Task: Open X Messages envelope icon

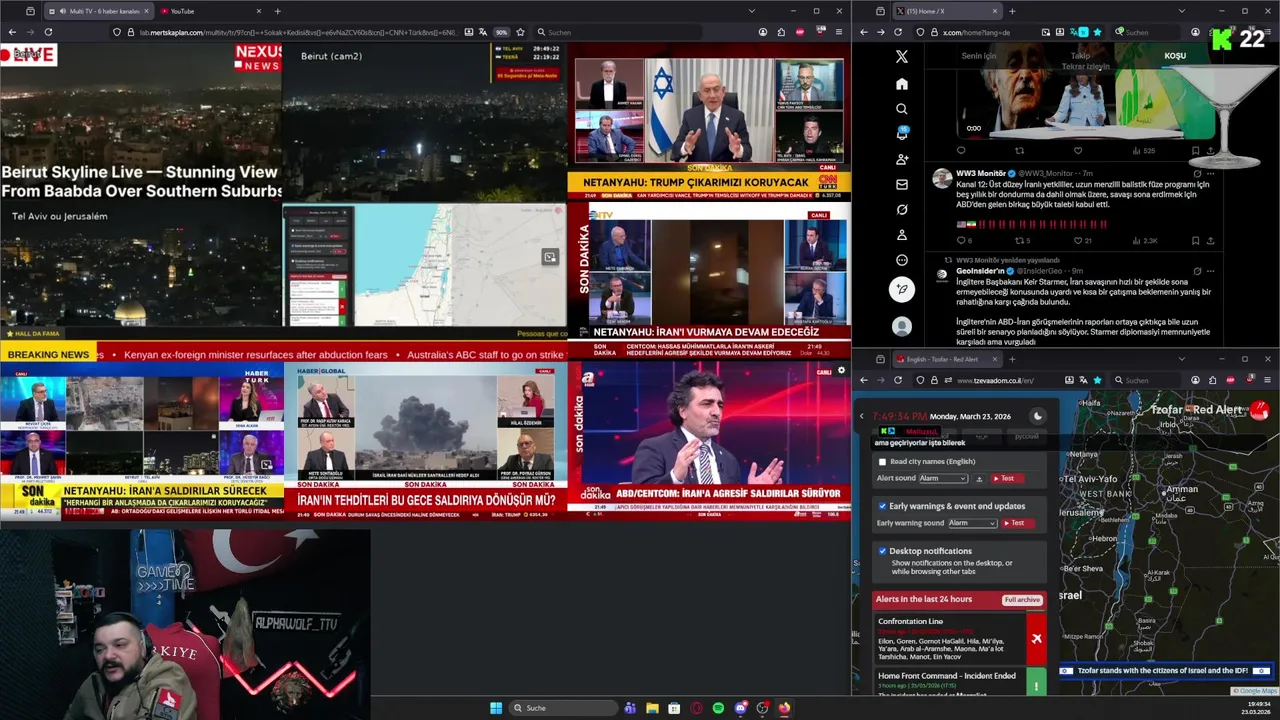Action: (x=902, y=184)
